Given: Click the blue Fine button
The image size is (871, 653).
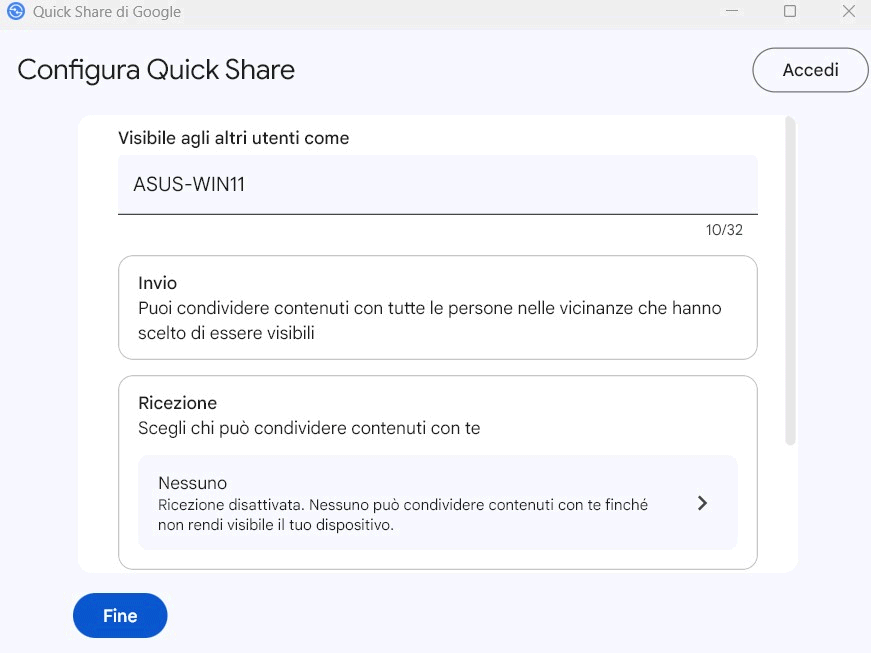Looking at the screenshot, I should [x=120, y=616].
